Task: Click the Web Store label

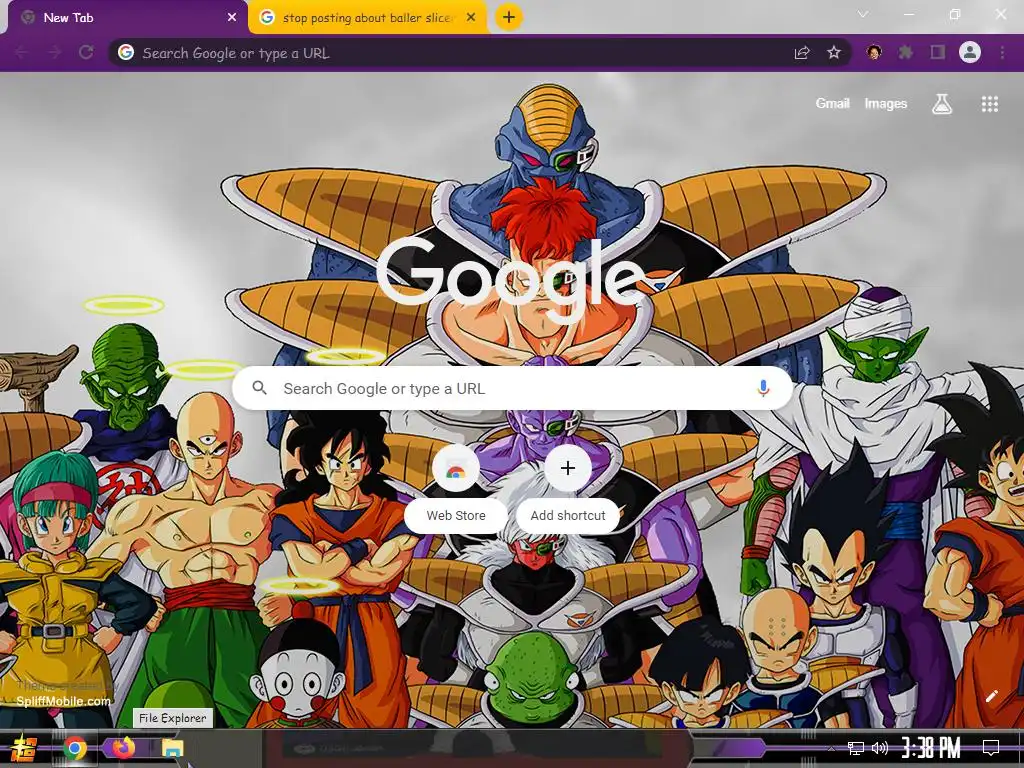Action: coord(456,515)
